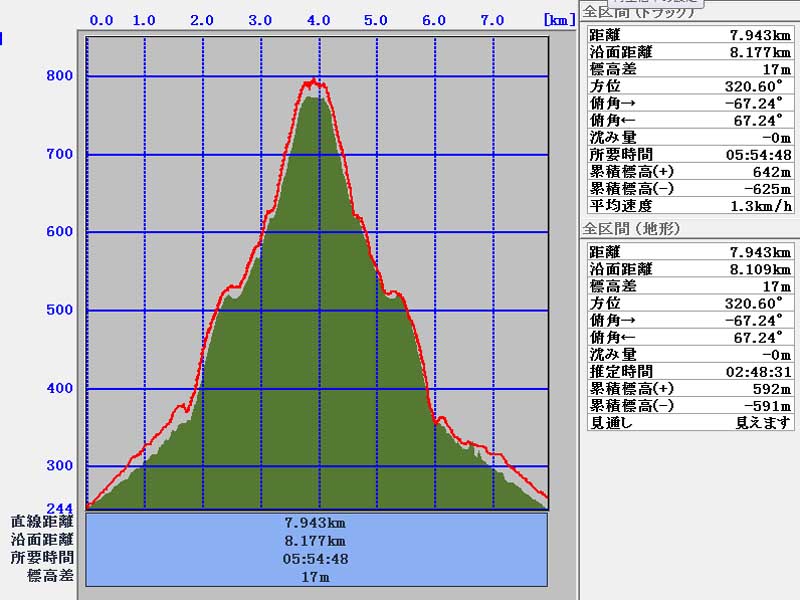Click the 所要時間 value 05:54:48 in track table
This screenshot has height=600, width=800.
[x=758, y=154]
